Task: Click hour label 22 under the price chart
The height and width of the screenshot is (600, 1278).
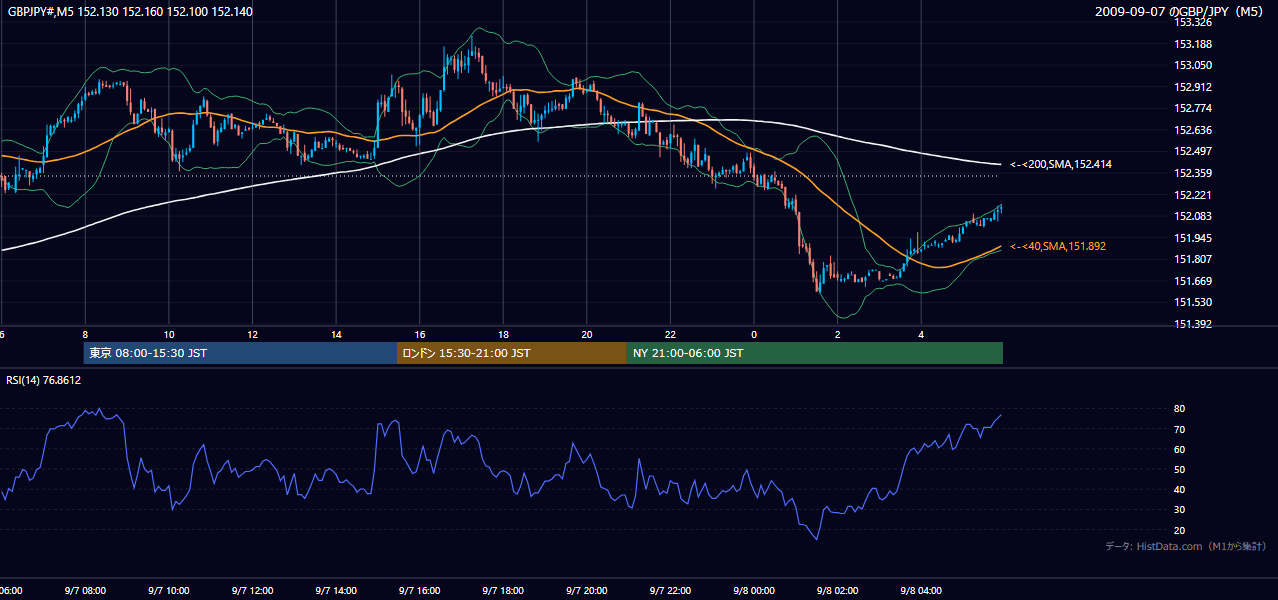Action: [x=671, y=334]
